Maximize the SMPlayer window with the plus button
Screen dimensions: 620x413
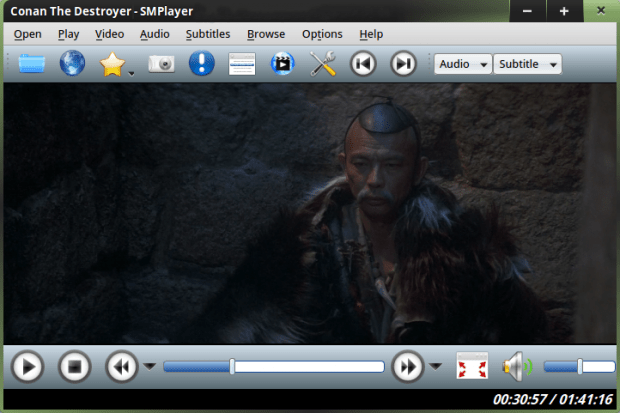pos(564,11)
